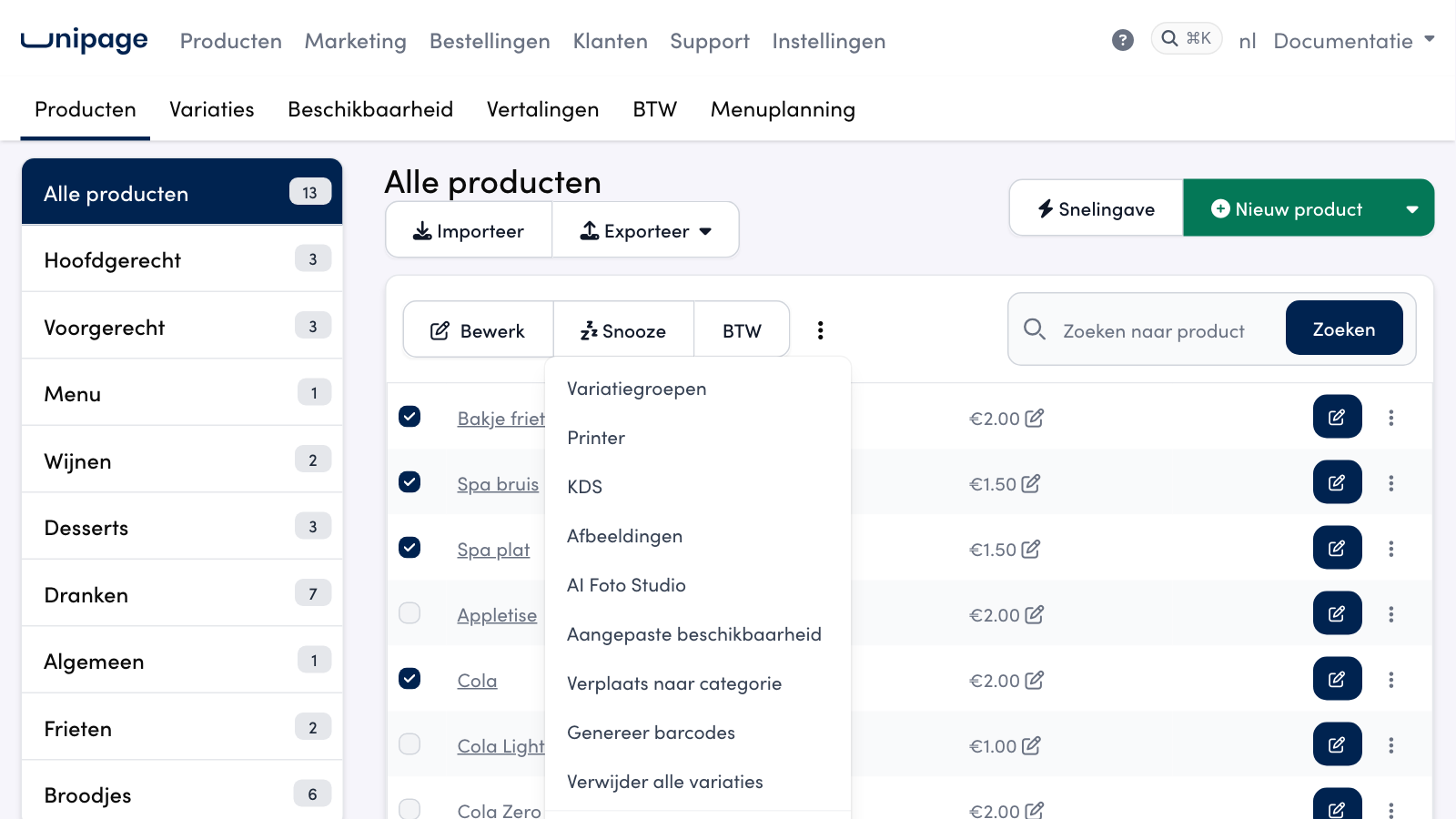
Task: Select the Dranken category
Action: pos(182,594)
